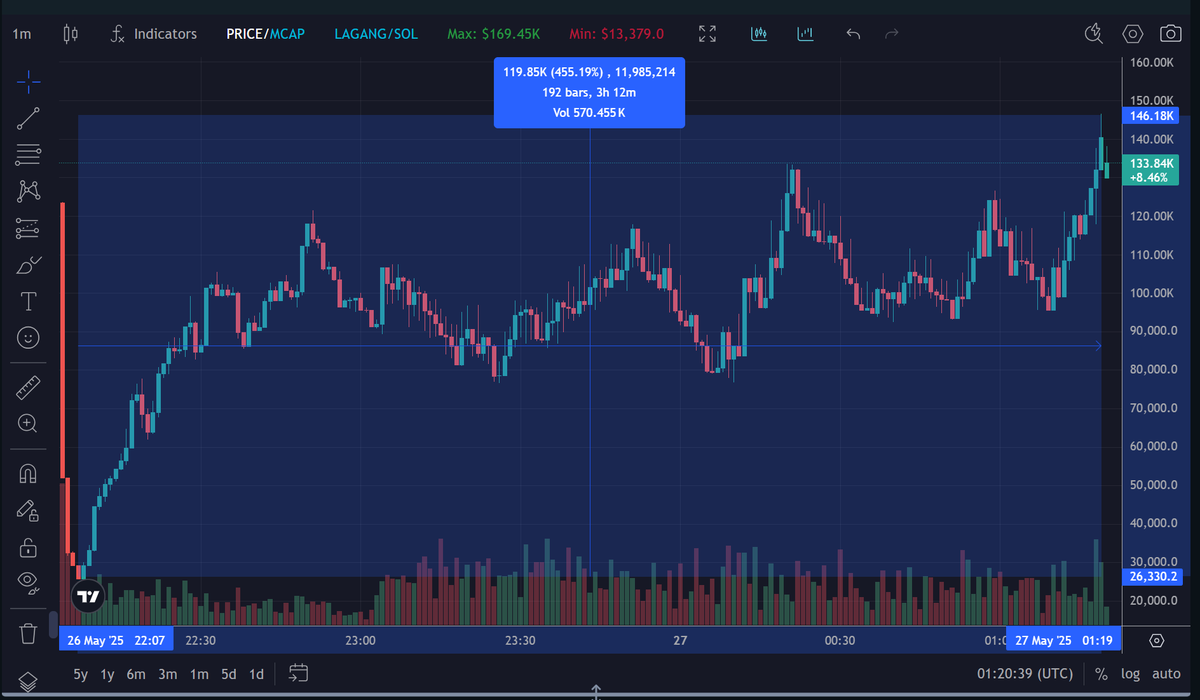Image resolution: width=1200 pixels, height=700 pixels.
Task: Click the 26 May '25 22:07 time label
Action: [x=116, y=640]
